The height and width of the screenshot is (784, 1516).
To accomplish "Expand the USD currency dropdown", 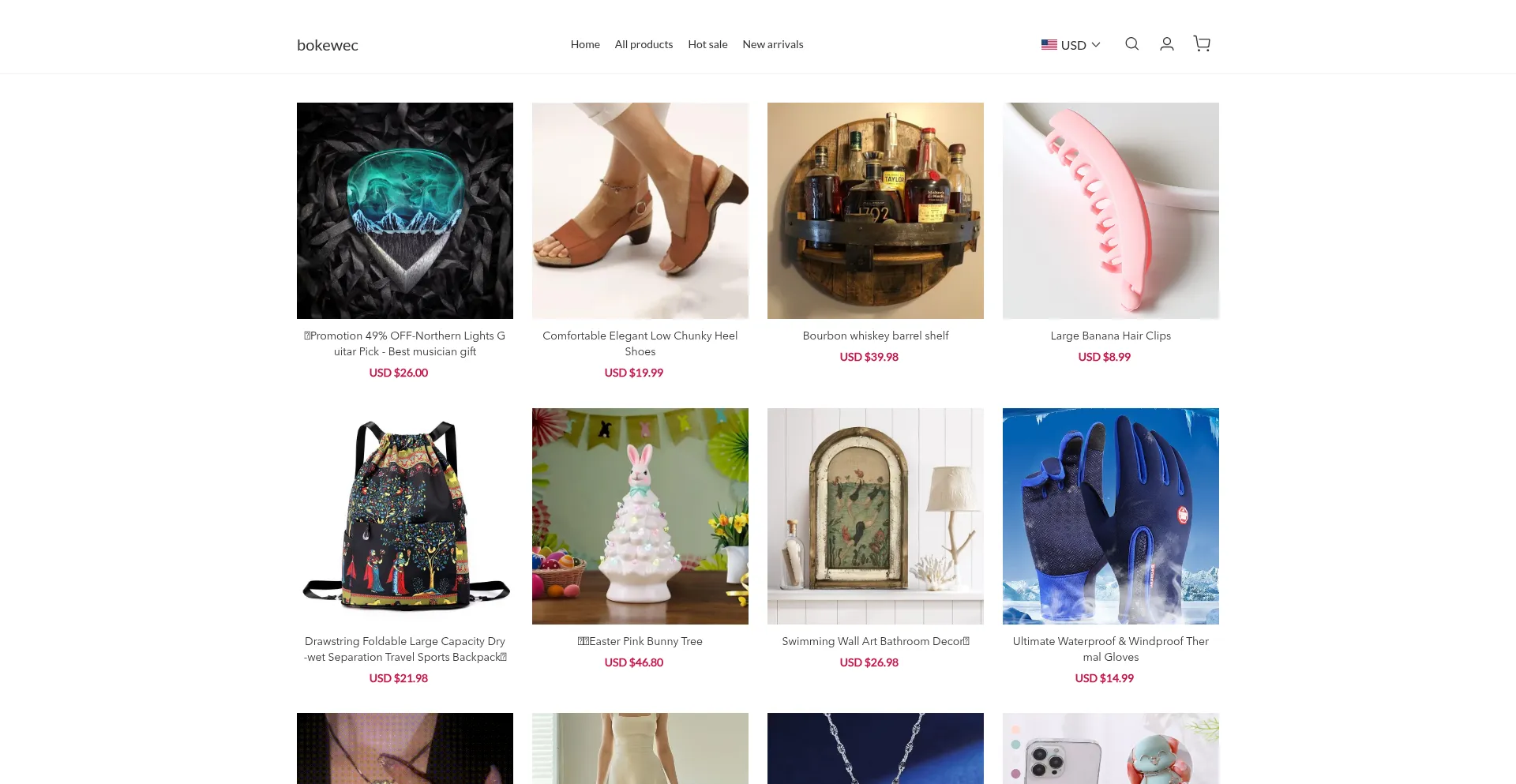I will [x=1071, y=45].
